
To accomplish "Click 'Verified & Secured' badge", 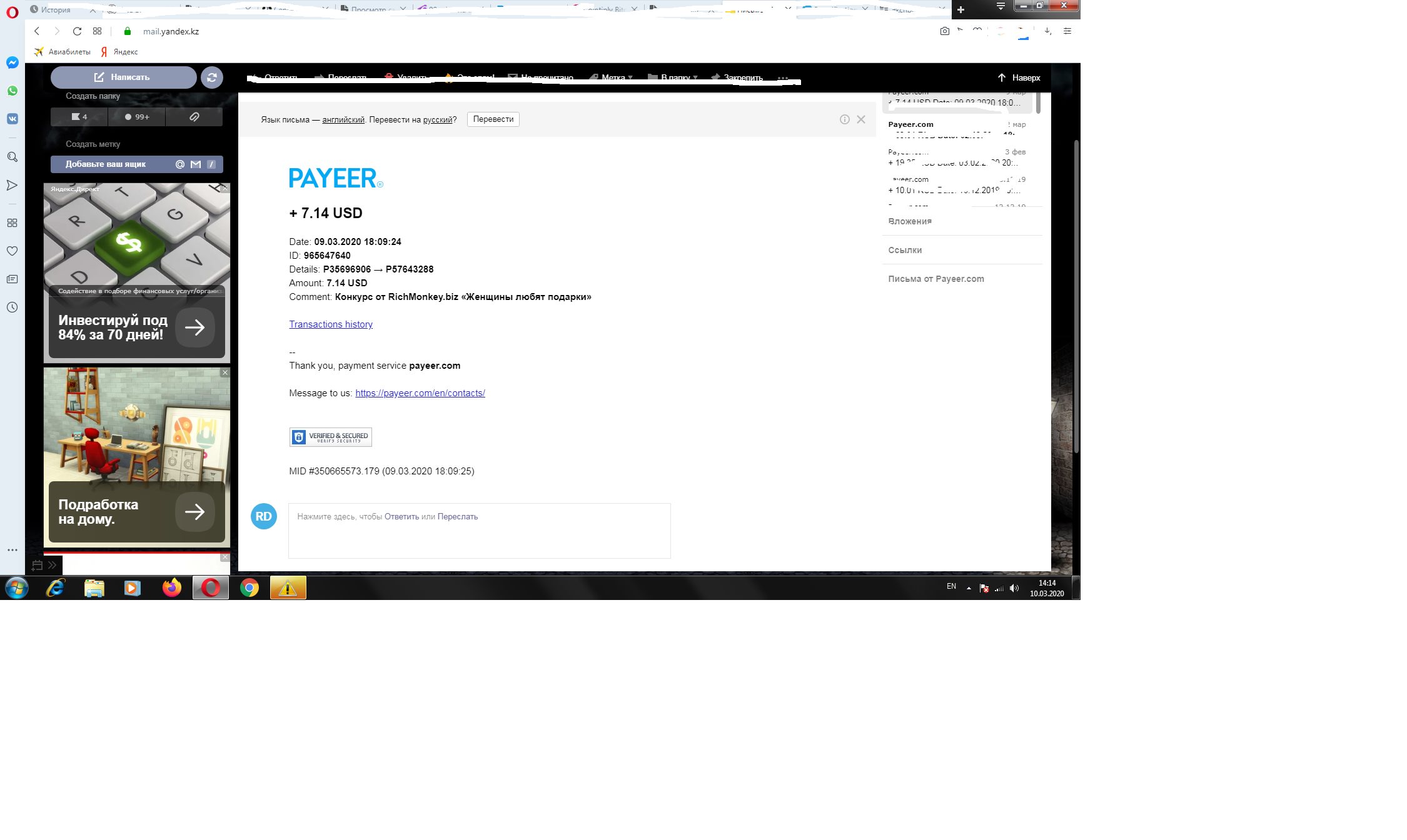I will click(x=331, y=437).
